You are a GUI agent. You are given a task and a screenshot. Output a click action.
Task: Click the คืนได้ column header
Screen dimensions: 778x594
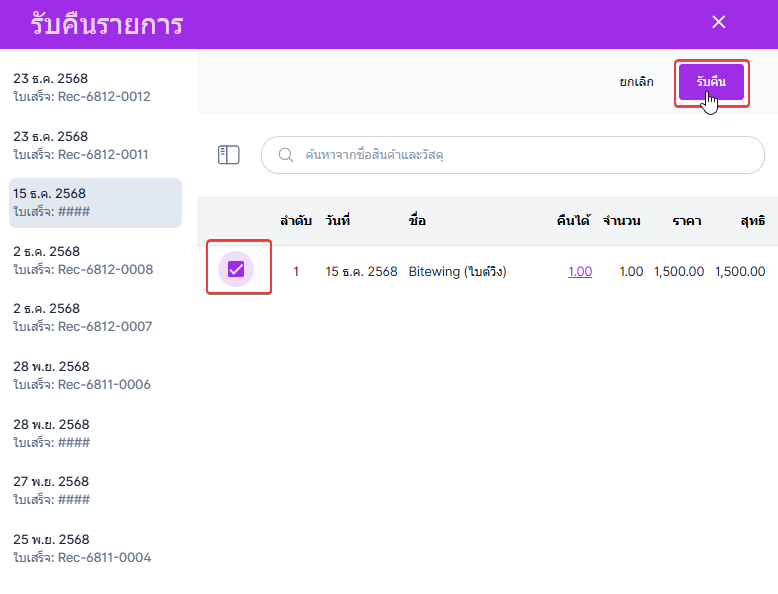click(x=574, y=220)
